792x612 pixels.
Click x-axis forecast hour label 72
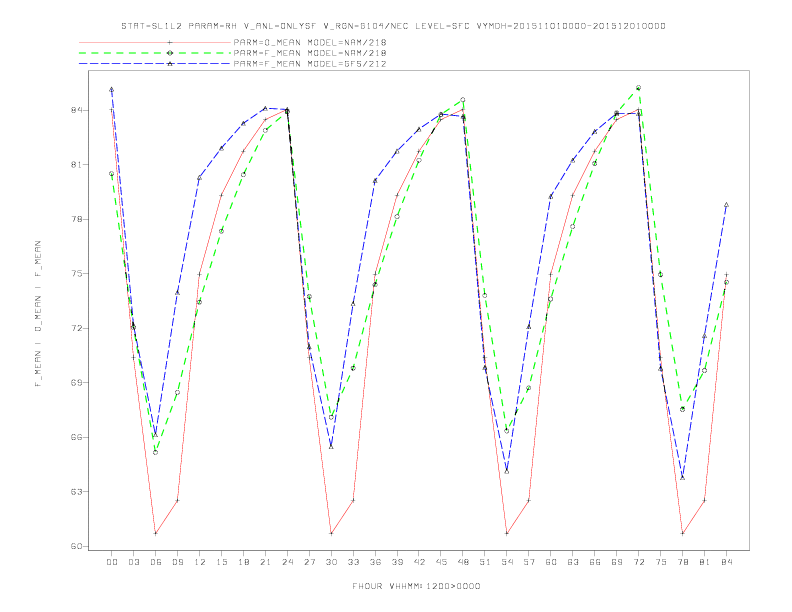click(639, 562)
